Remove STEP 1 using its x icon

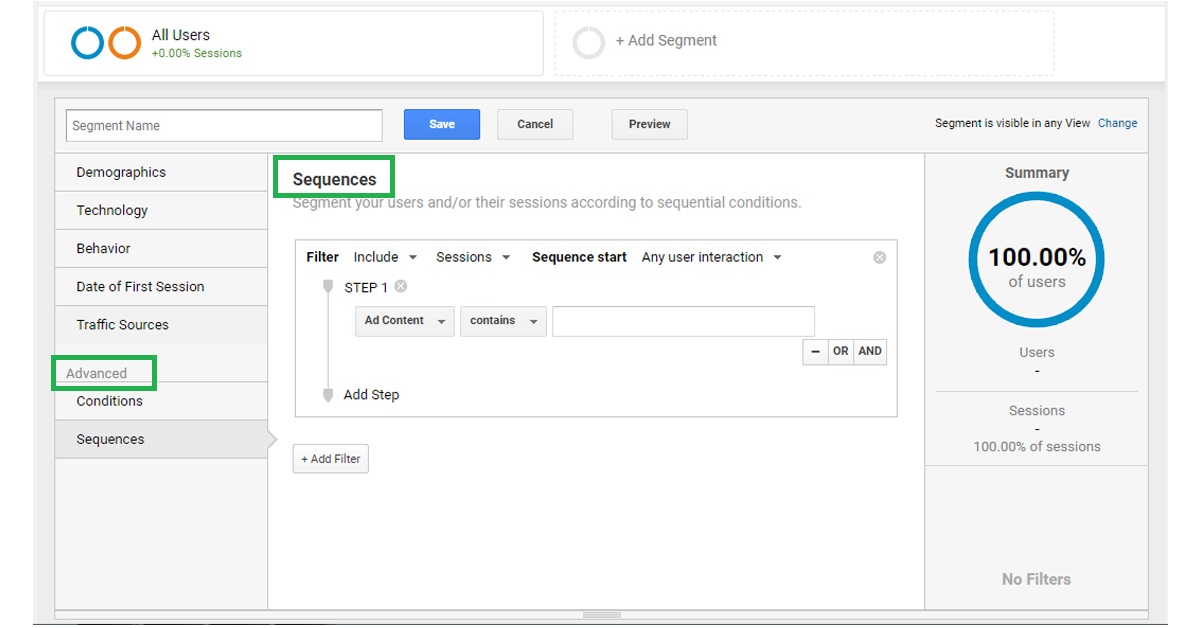[x=400, y=287]
